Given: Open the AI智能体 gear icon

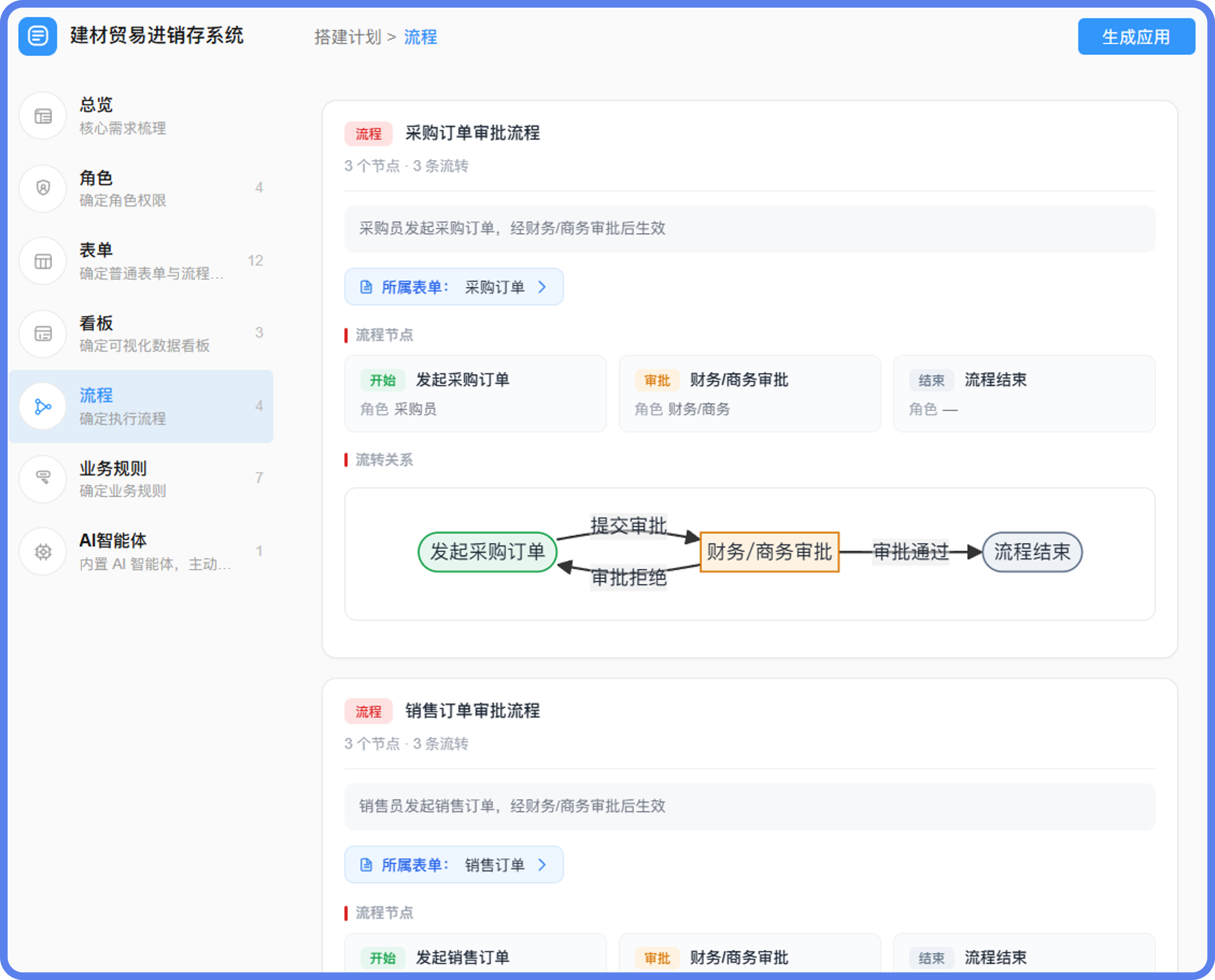Looking at the screenshot, I should click(x=43, y=551).
